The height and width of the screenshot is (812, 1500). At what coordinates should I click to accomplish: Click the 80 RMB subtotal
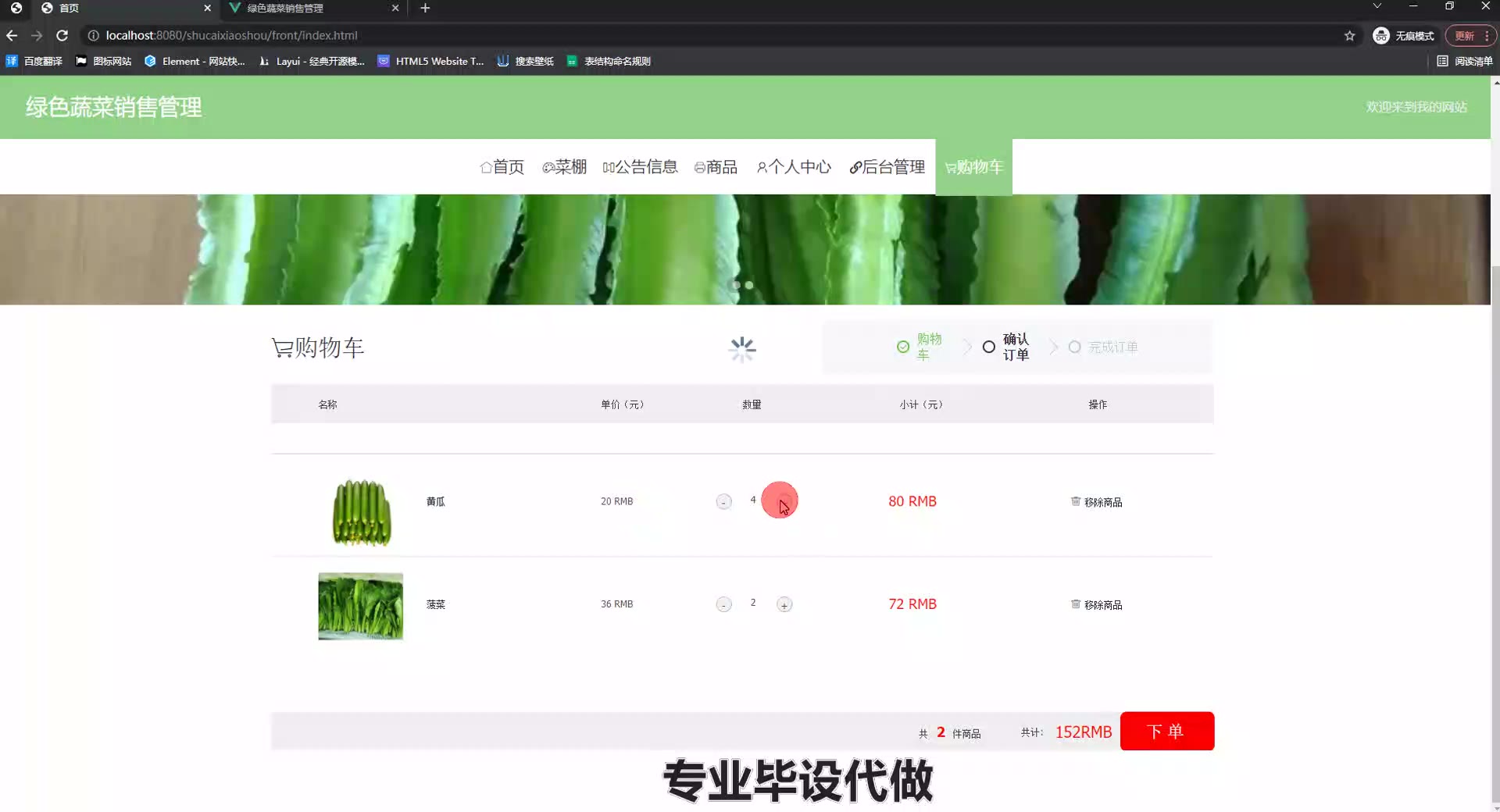pyautogui.click(x=912, y=501)
